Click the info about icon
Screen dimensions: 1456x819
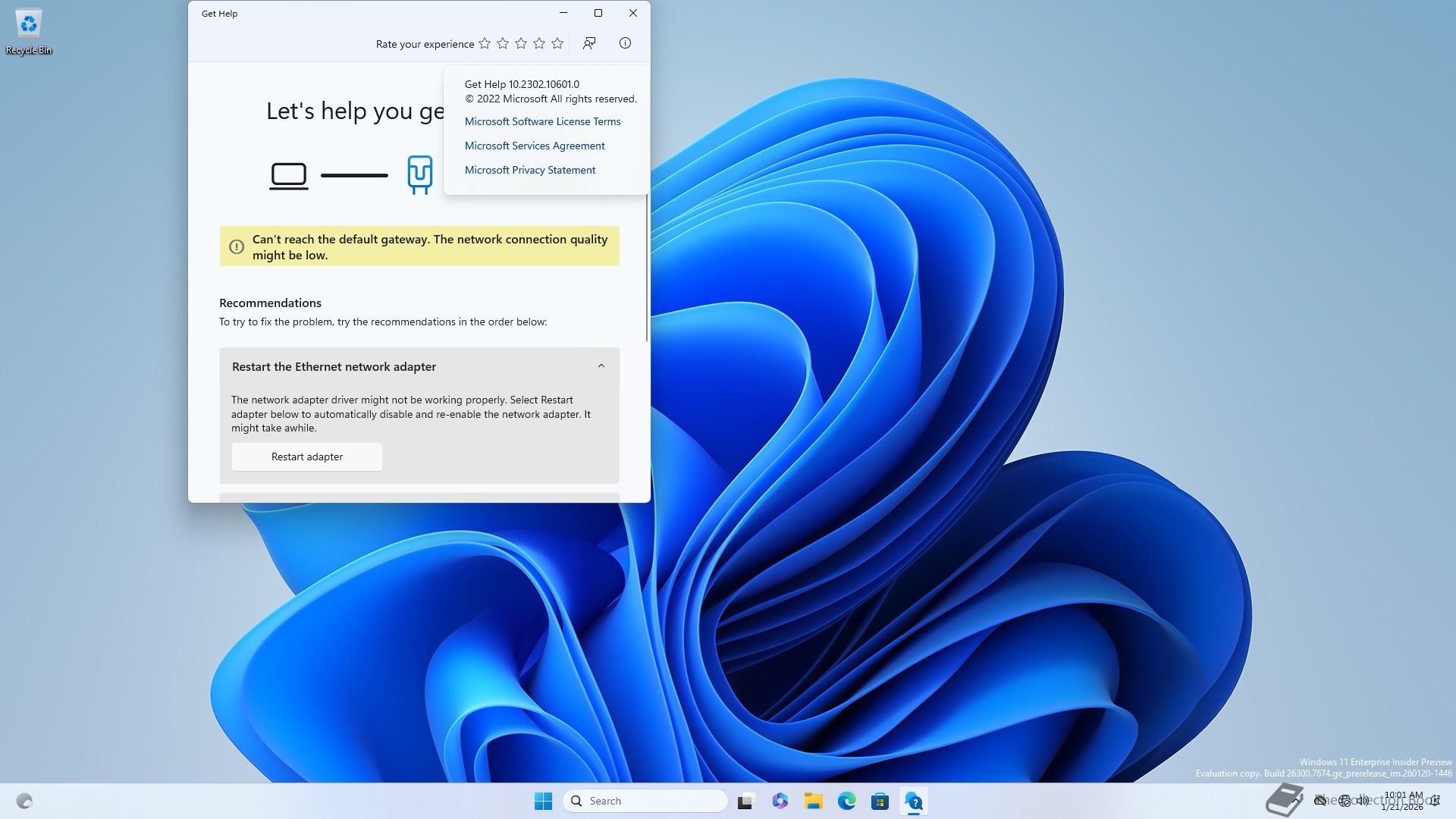[x=625, y=43]
